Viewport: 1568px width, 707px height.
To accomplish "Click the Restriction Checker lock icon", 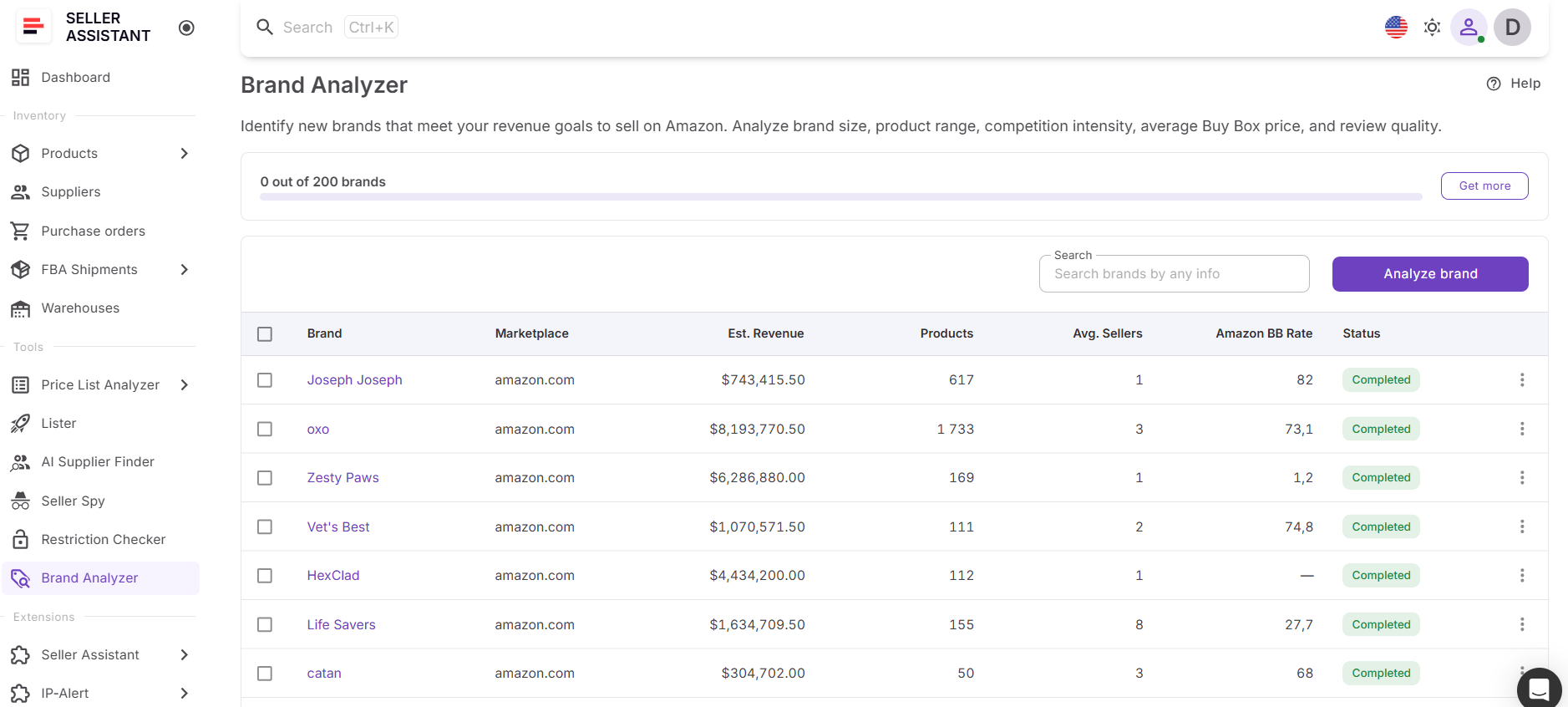I will [x=21, y=540].
